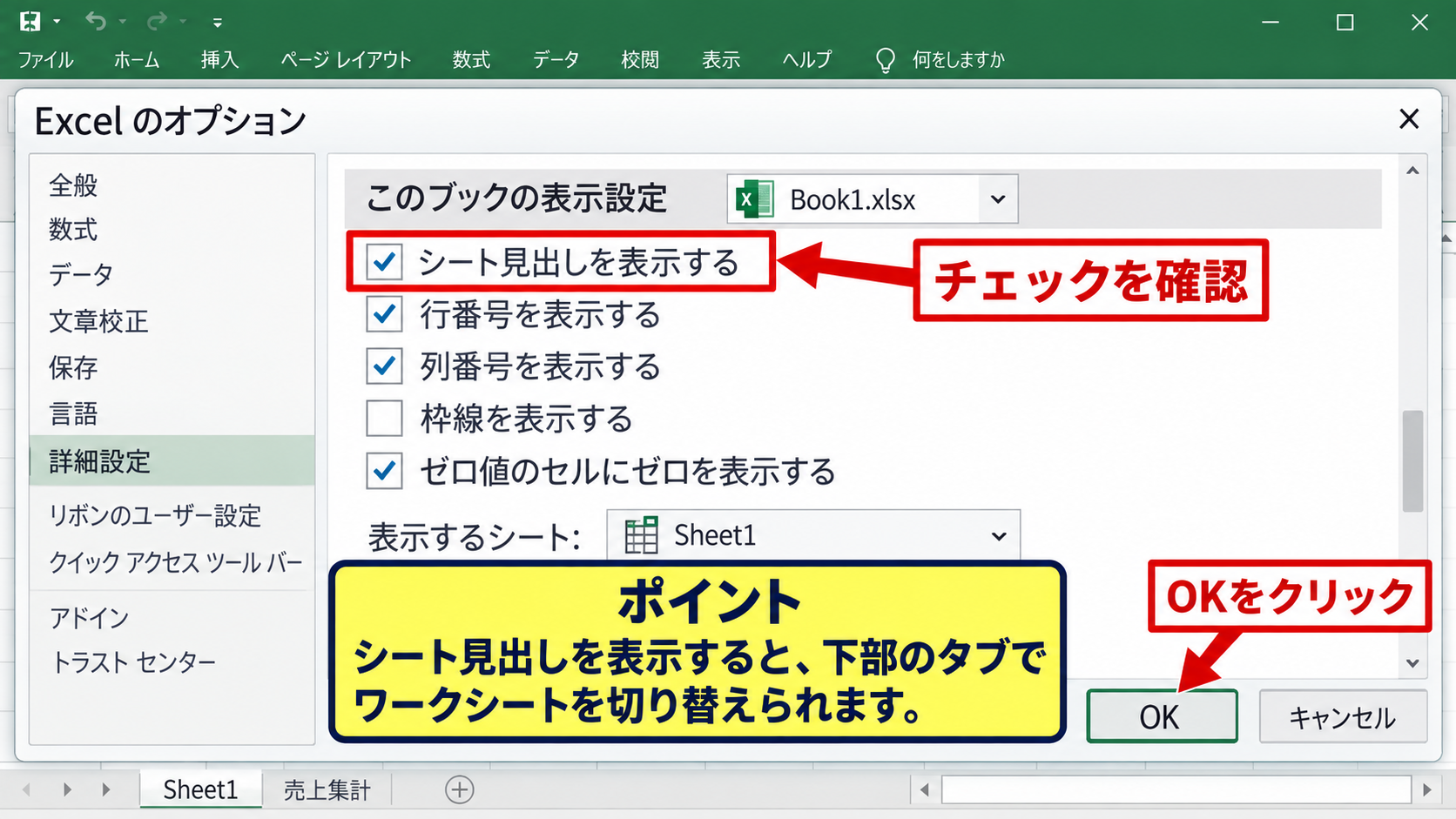Open the 挿入 ribbon tab

click(219, 60)
